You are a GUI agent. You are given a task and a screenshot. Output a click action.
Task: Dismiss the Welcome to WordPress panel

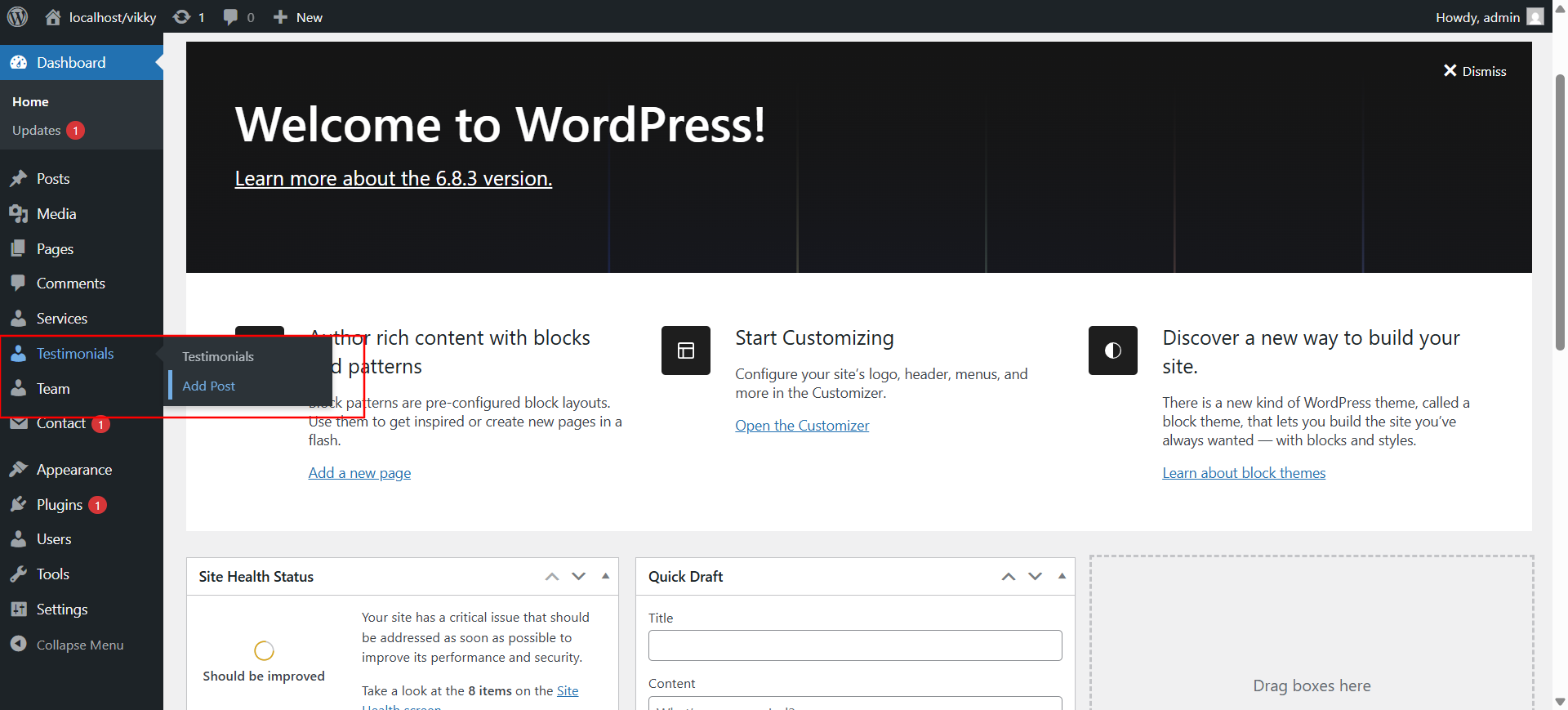point(1474,71)
